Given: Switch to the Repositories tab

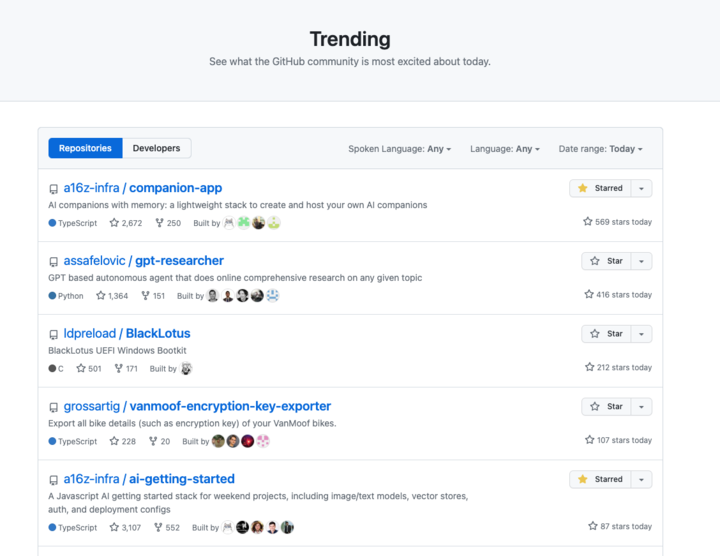Looking at the screenshot, I should click(x=85, y=148).
